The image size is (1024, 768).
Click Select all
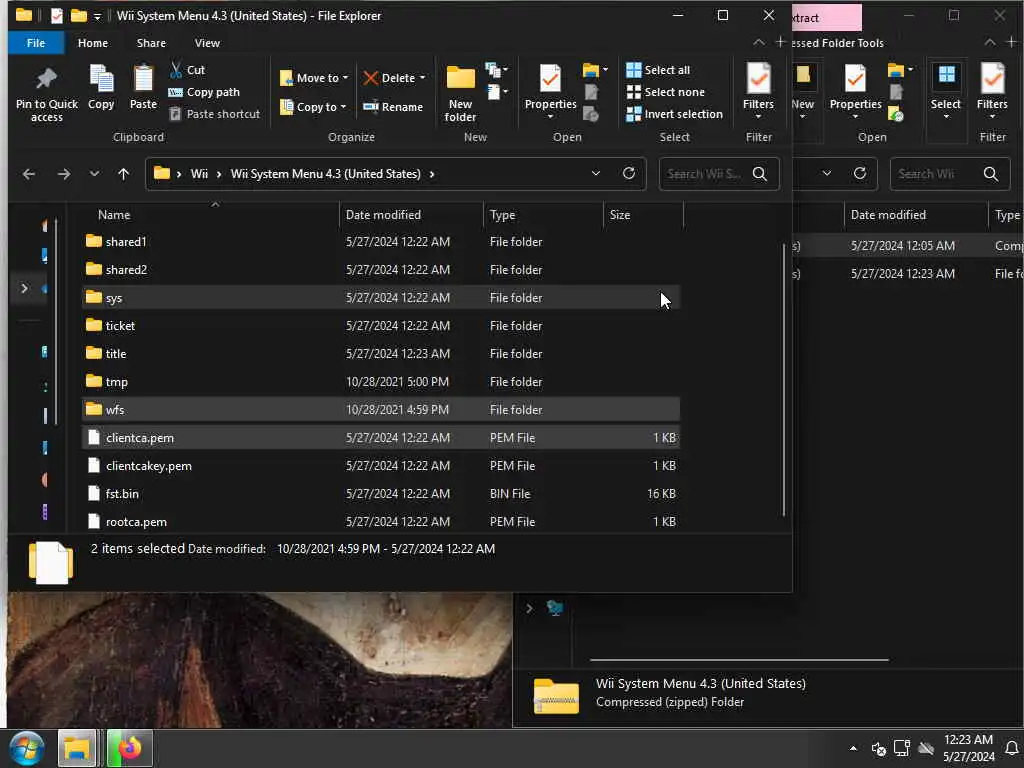click(x=658, y=70)
